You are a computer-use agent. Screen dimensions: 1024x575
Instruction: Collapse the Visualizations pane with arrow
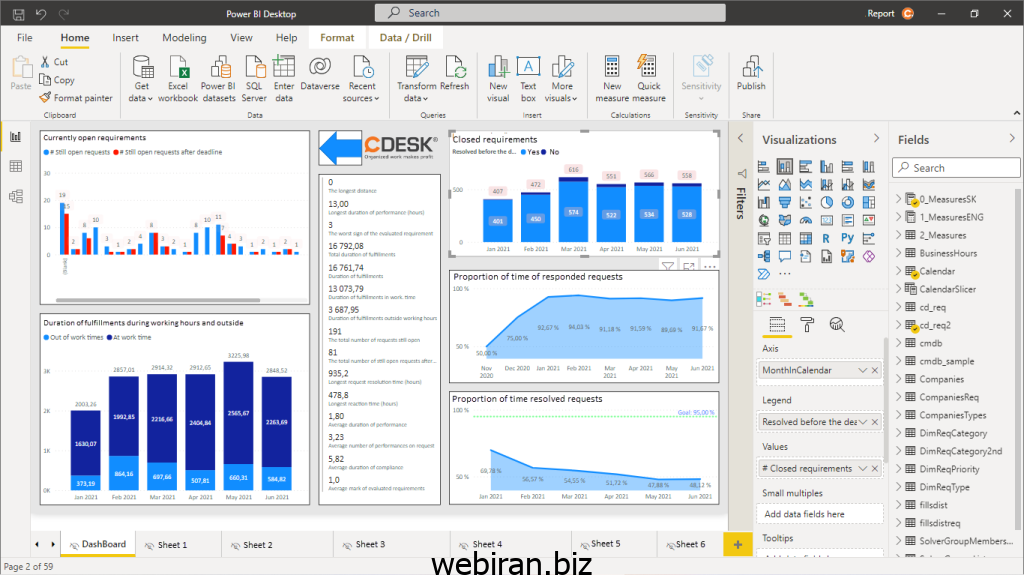click(x=875, y=139)
